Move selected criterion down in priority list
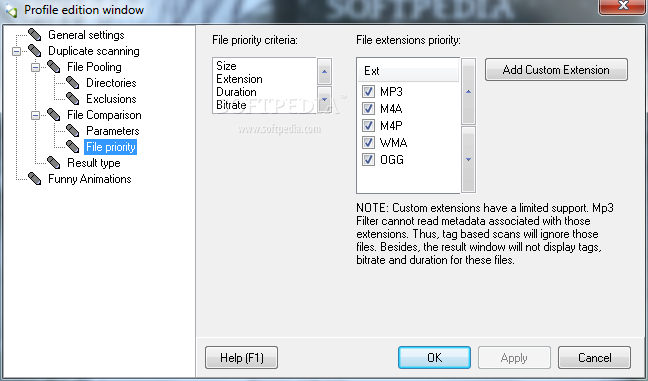The image size is (648, 381). [324, 99]
